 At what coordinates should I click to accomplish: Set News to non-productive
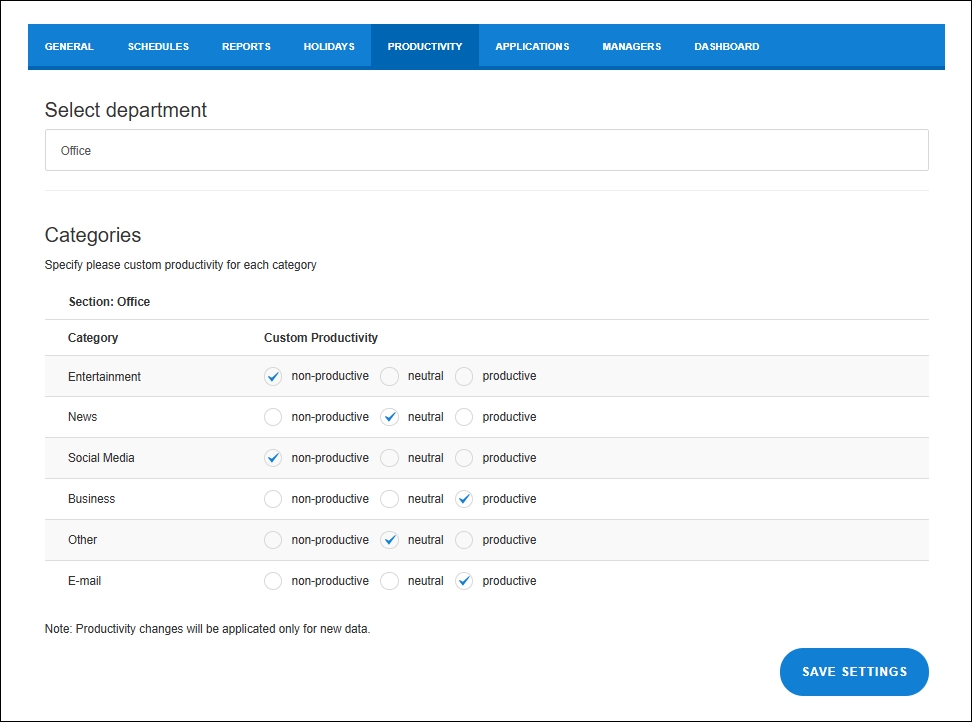[273, 417]
